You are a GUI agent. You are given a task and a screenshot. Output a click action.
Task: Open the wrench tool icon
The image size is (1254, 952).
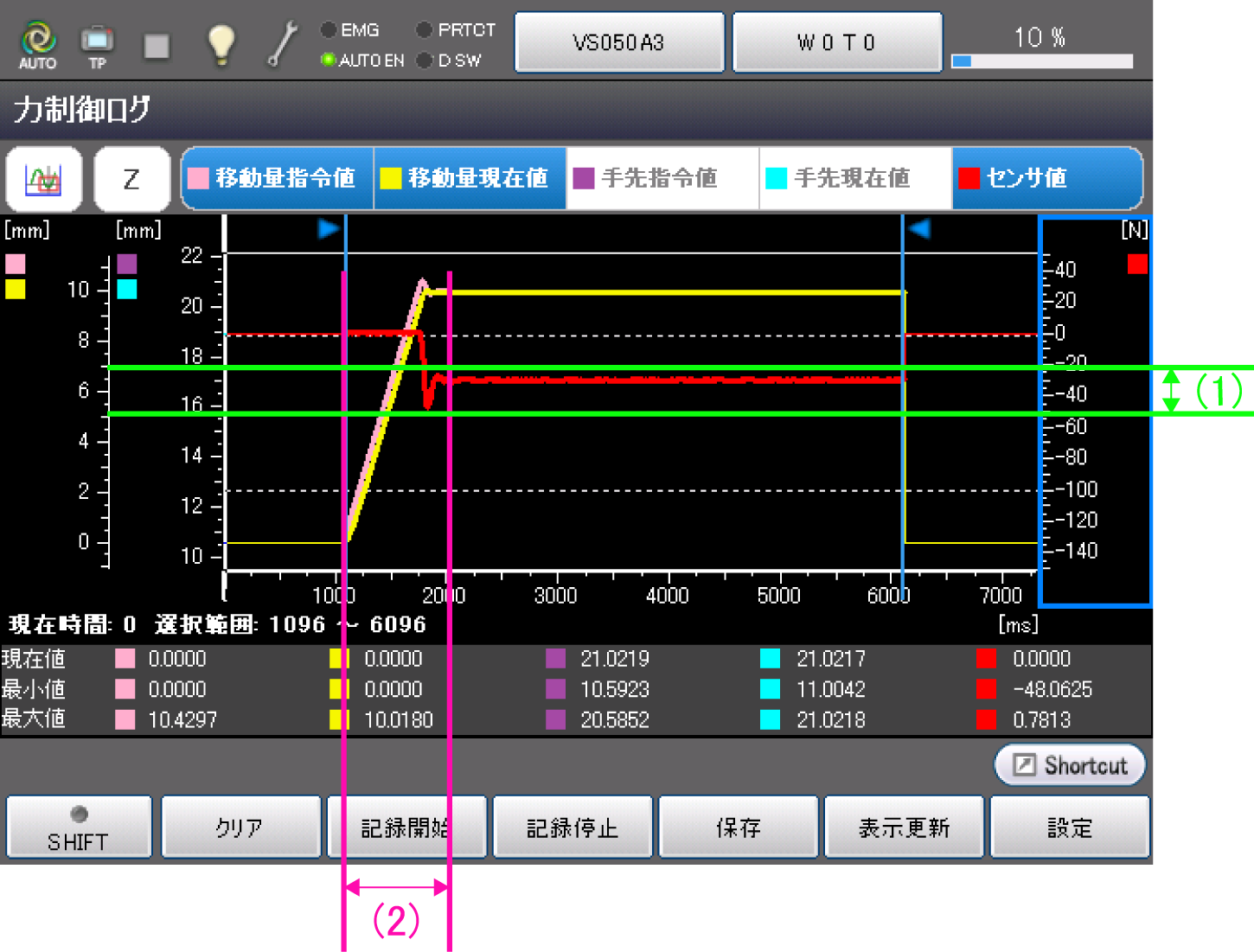tap(282, 43)
